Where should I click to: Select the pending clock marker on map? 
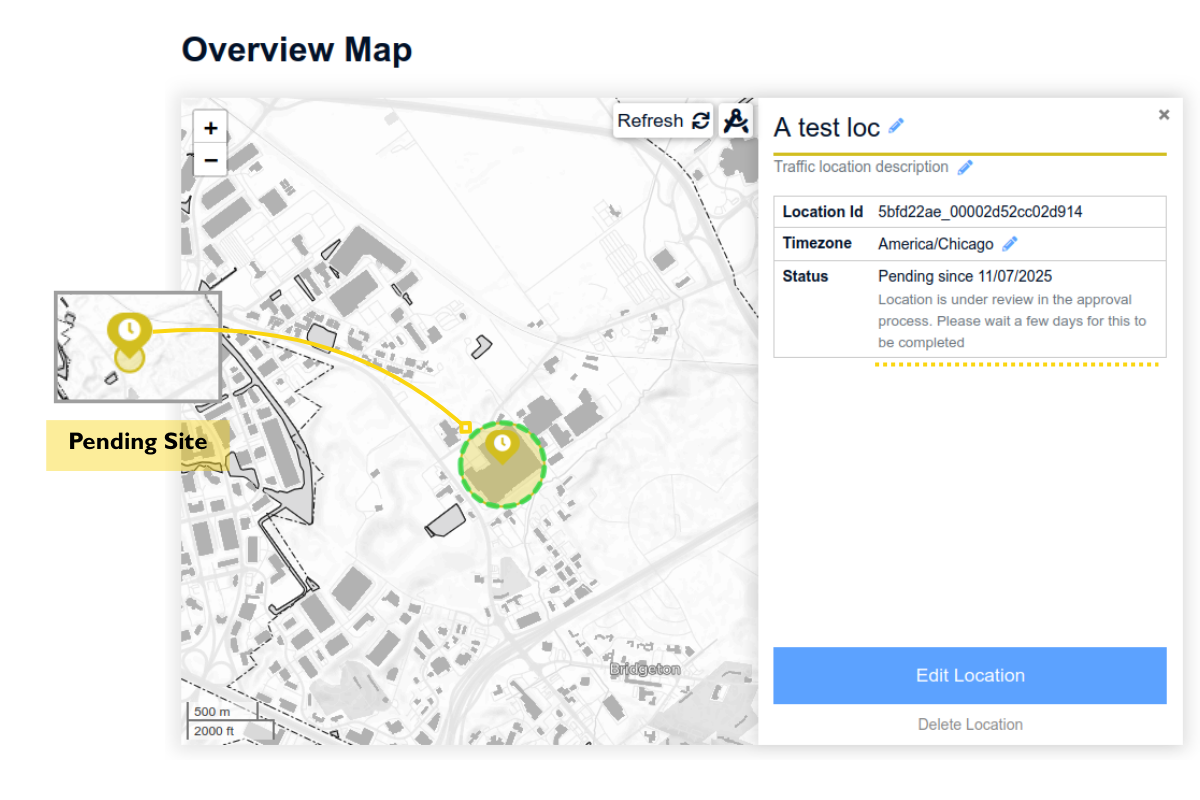pyautogui.click(x=502, y=443)
